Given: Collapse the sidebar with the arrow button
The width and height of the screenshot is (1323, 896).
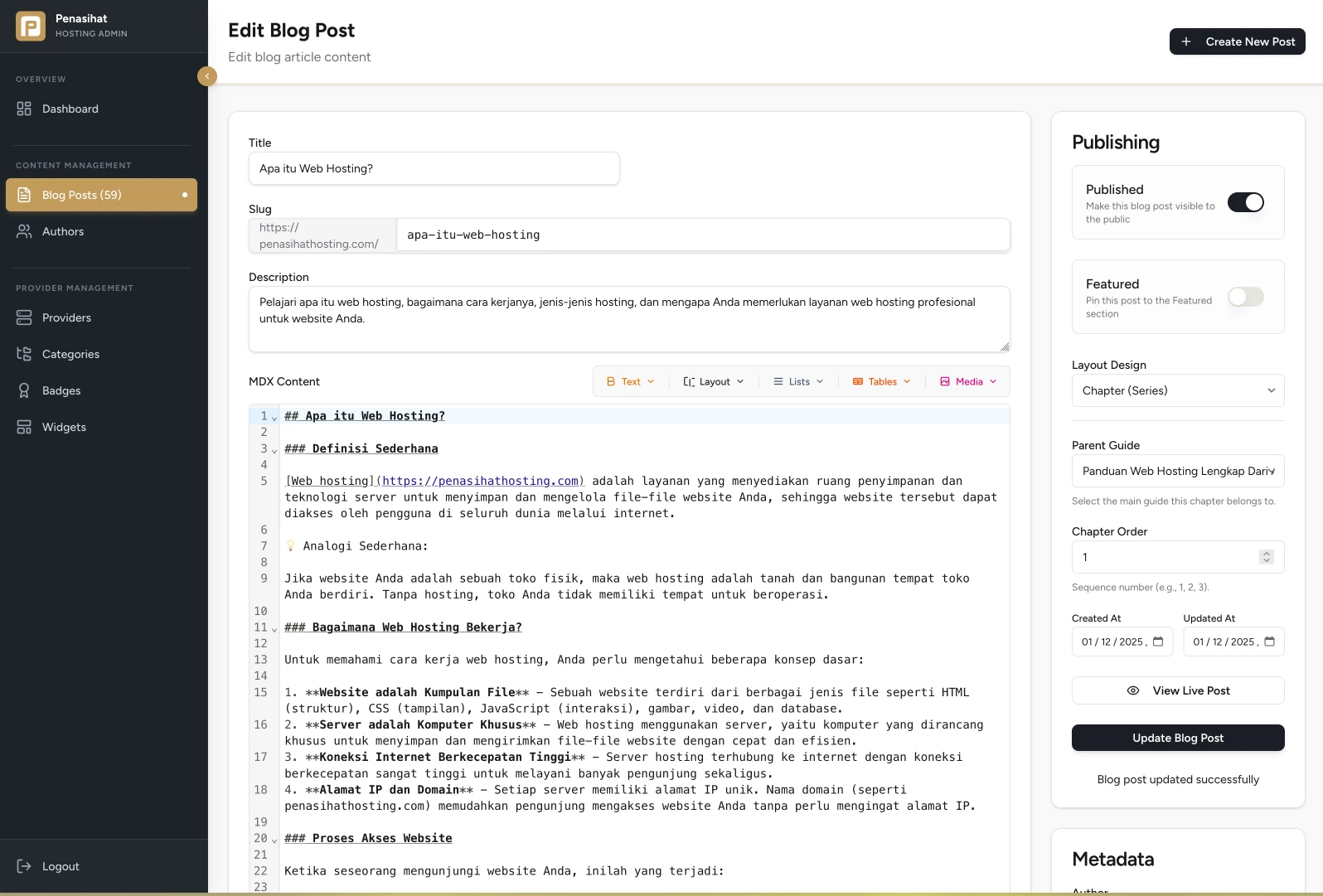Looking at the screenshot, I should coord(207,76).
